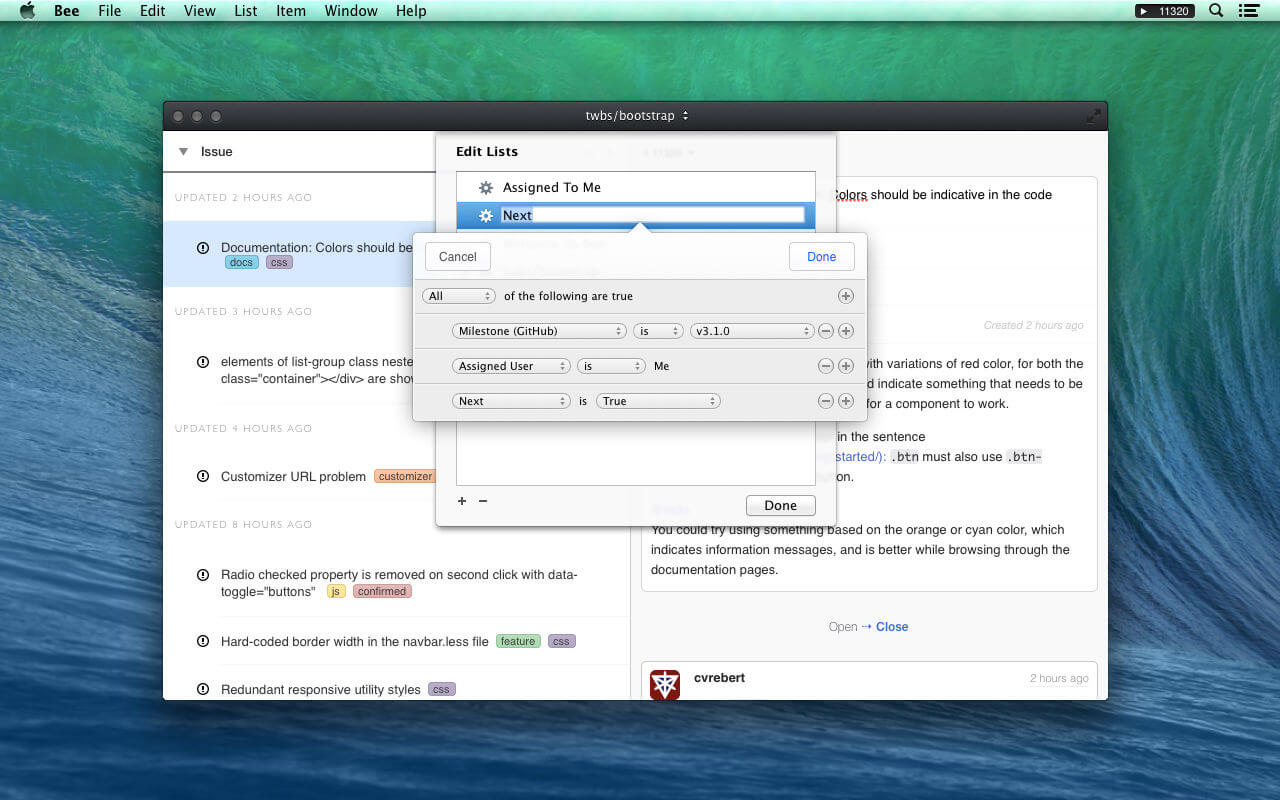Click cvrebert avatar image

(665, 685)
